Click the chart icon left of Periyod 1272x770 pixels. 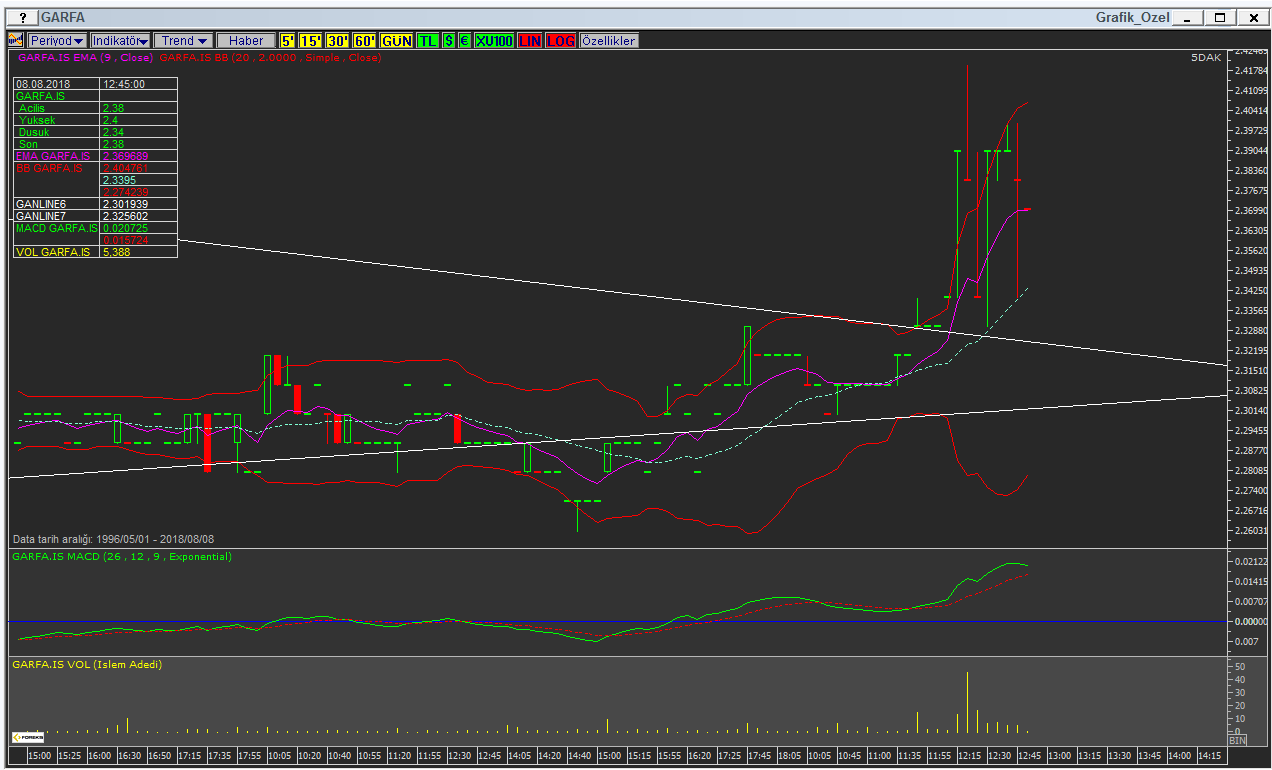point(16,40)
